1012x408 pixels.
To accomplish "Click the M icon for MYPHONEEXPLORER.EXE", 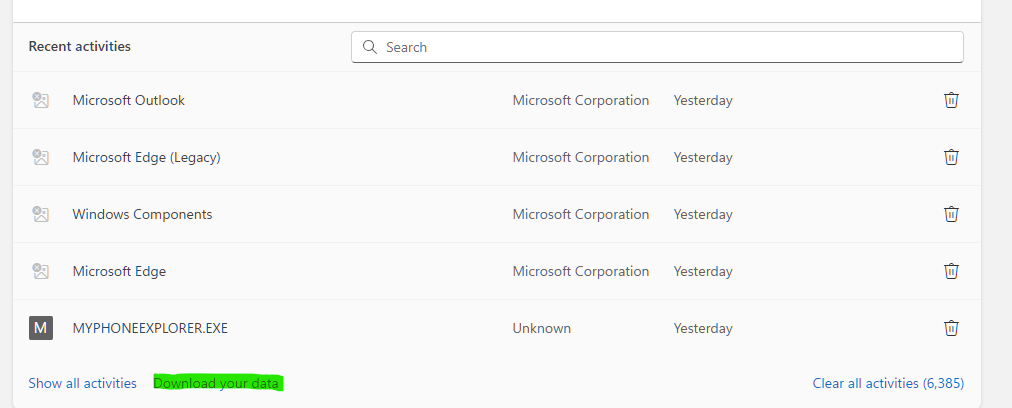I will 41,328.
